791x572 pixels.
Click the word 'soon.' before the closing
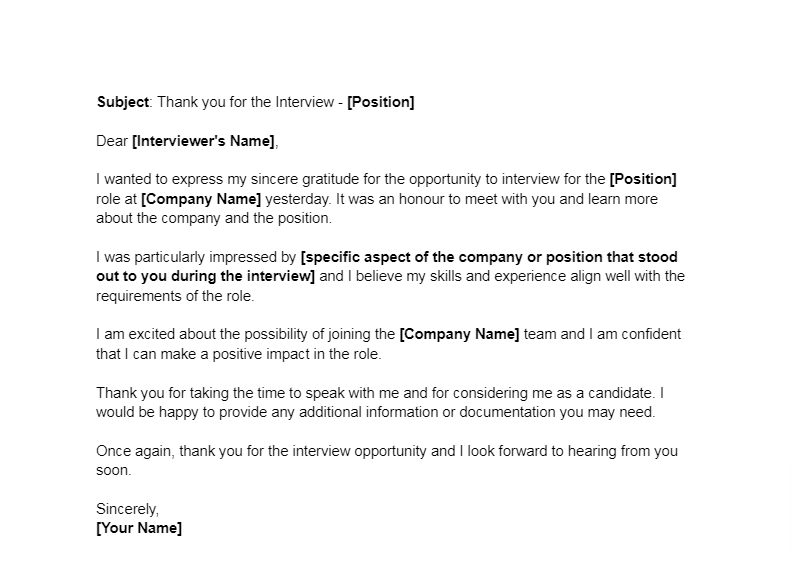coord(114,470)
